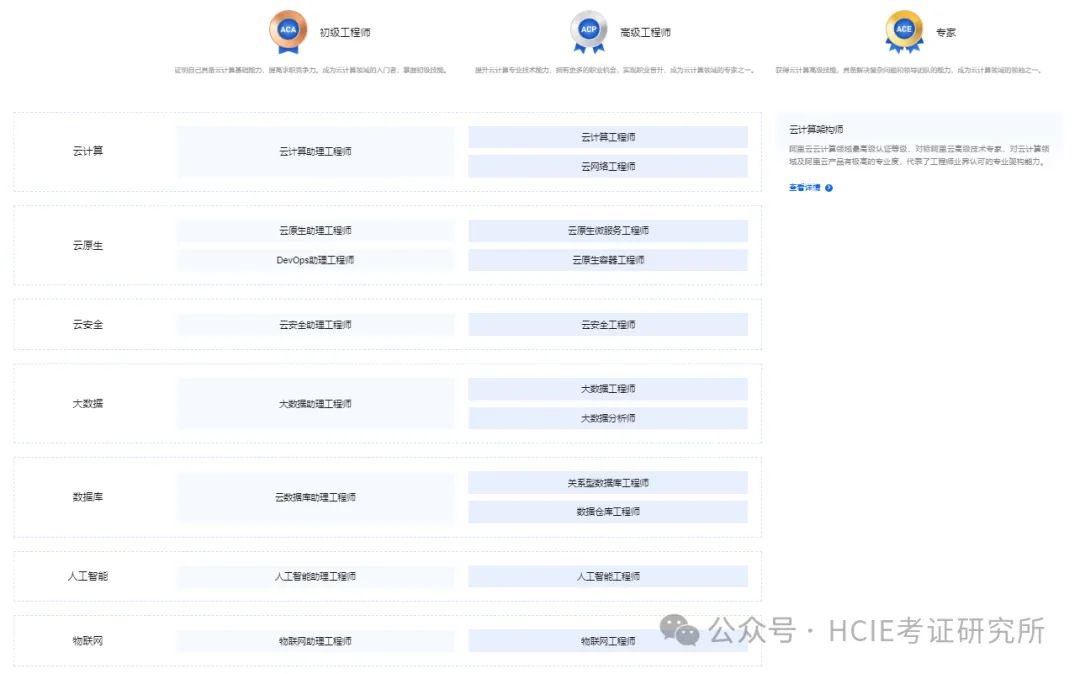The image size is (1080, 674).
Task: Select the 高级工程师 level heading
Action: (645, 33)
